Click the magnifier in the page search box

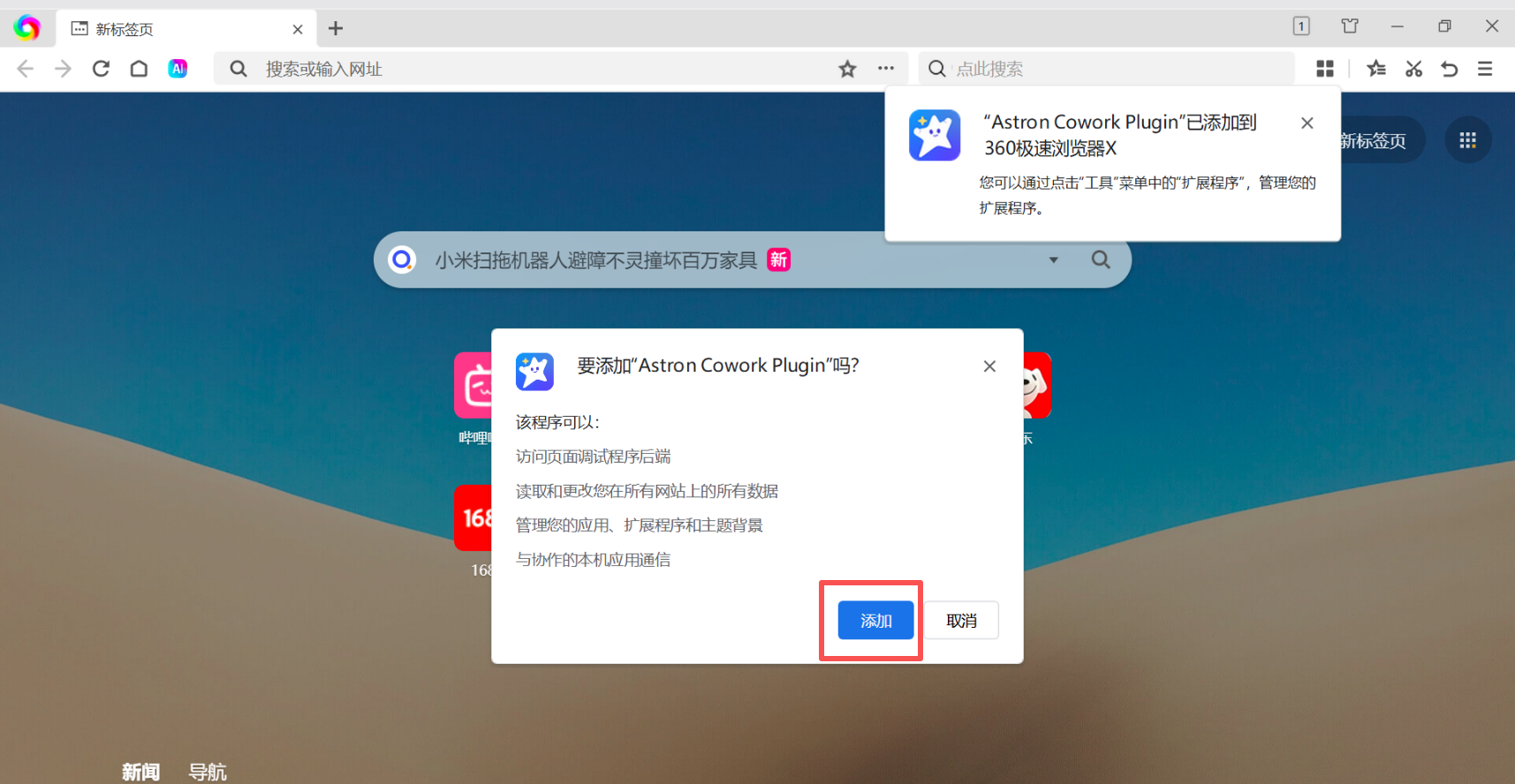(1101, 260)
